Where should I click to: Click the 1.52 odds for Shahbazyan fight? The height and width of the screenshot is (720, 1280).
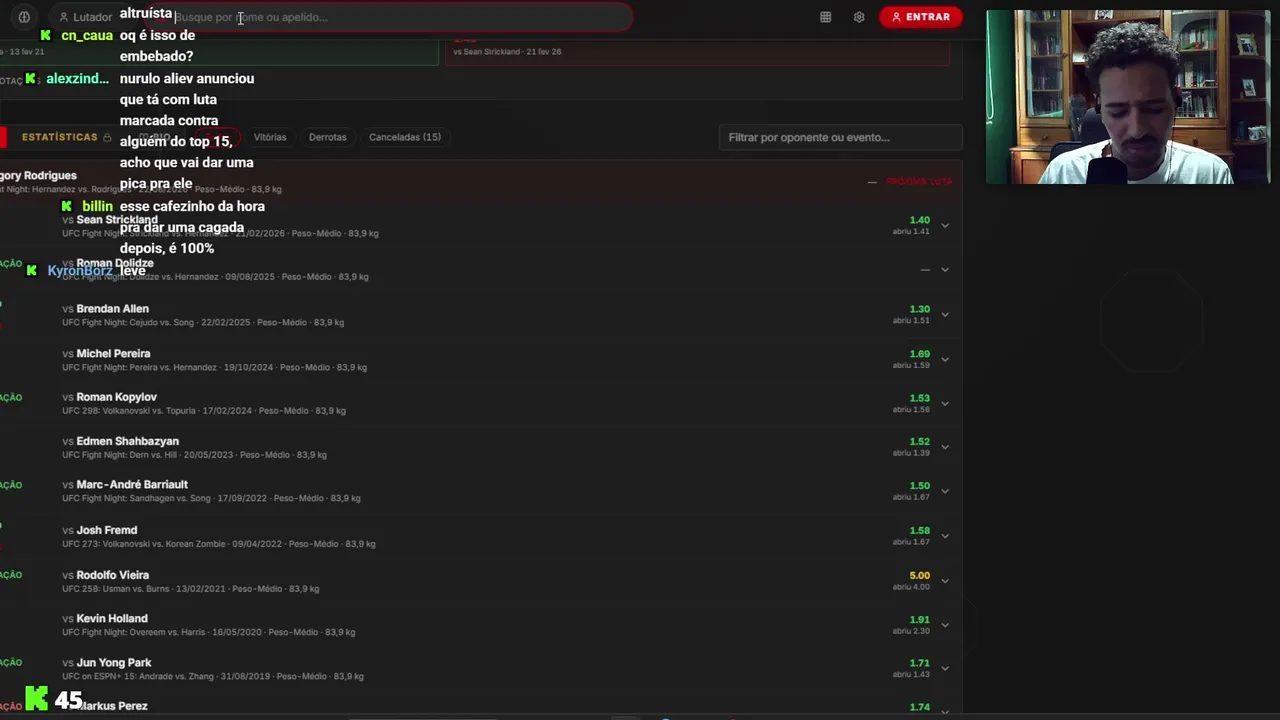coord(920,442)
